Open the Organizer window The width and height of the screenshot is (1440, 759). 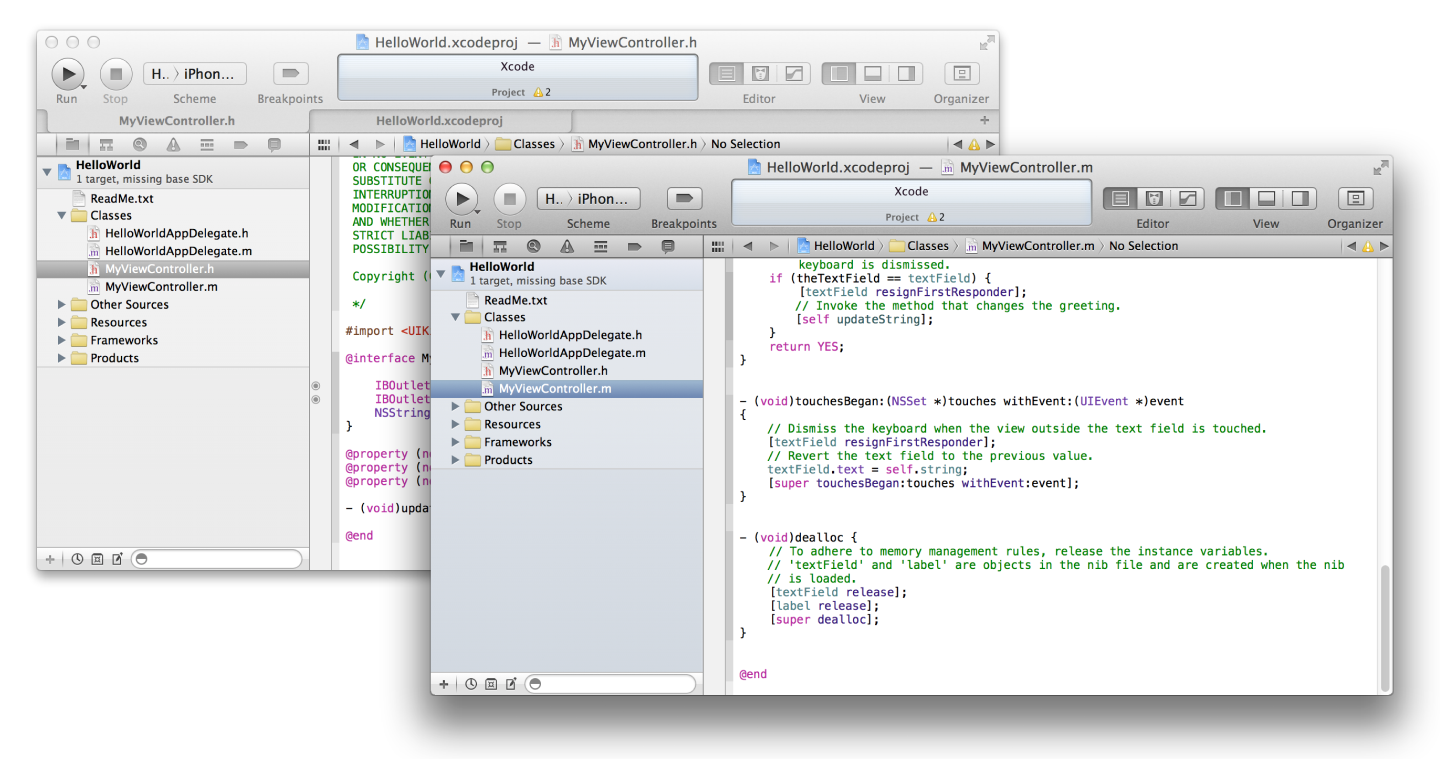1355,198
